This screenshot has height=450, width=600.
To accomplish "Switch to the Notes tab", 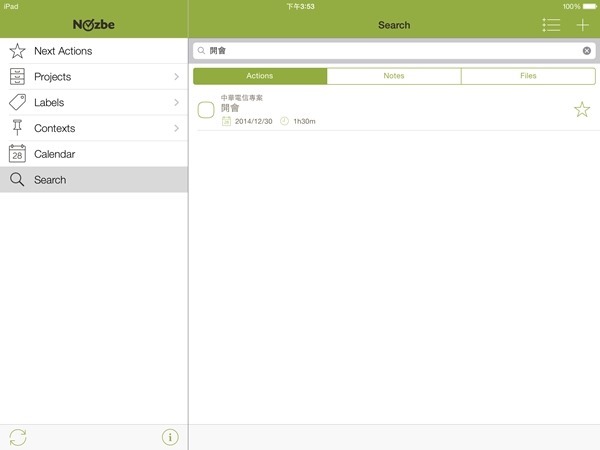I will 394,76.
